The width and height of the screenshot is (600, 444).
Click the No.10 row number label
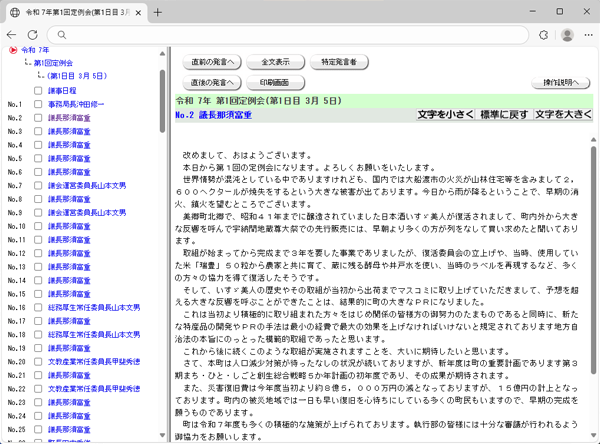16,226
